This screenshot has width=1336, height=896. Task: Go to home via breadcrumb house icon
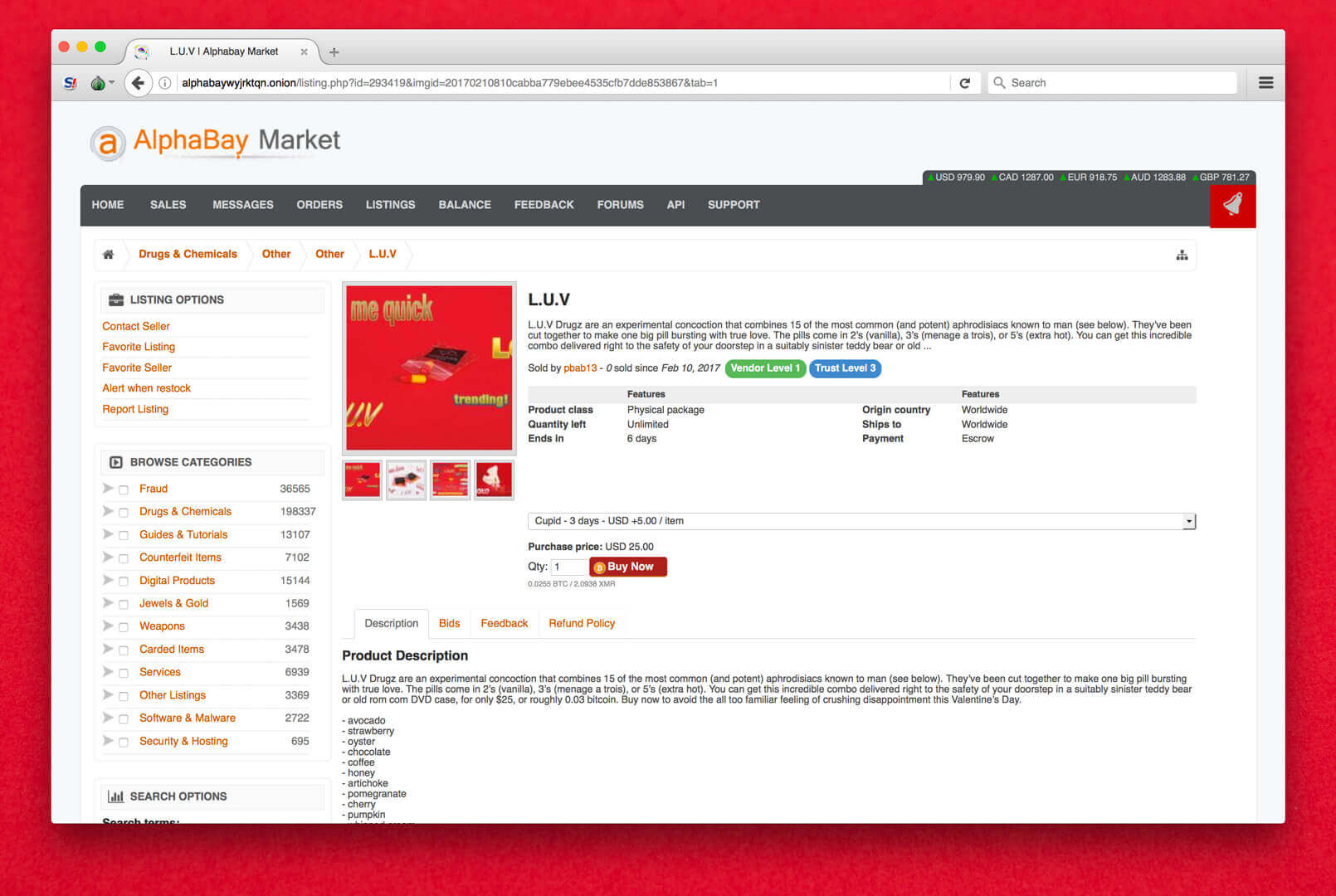pos(108,255)
